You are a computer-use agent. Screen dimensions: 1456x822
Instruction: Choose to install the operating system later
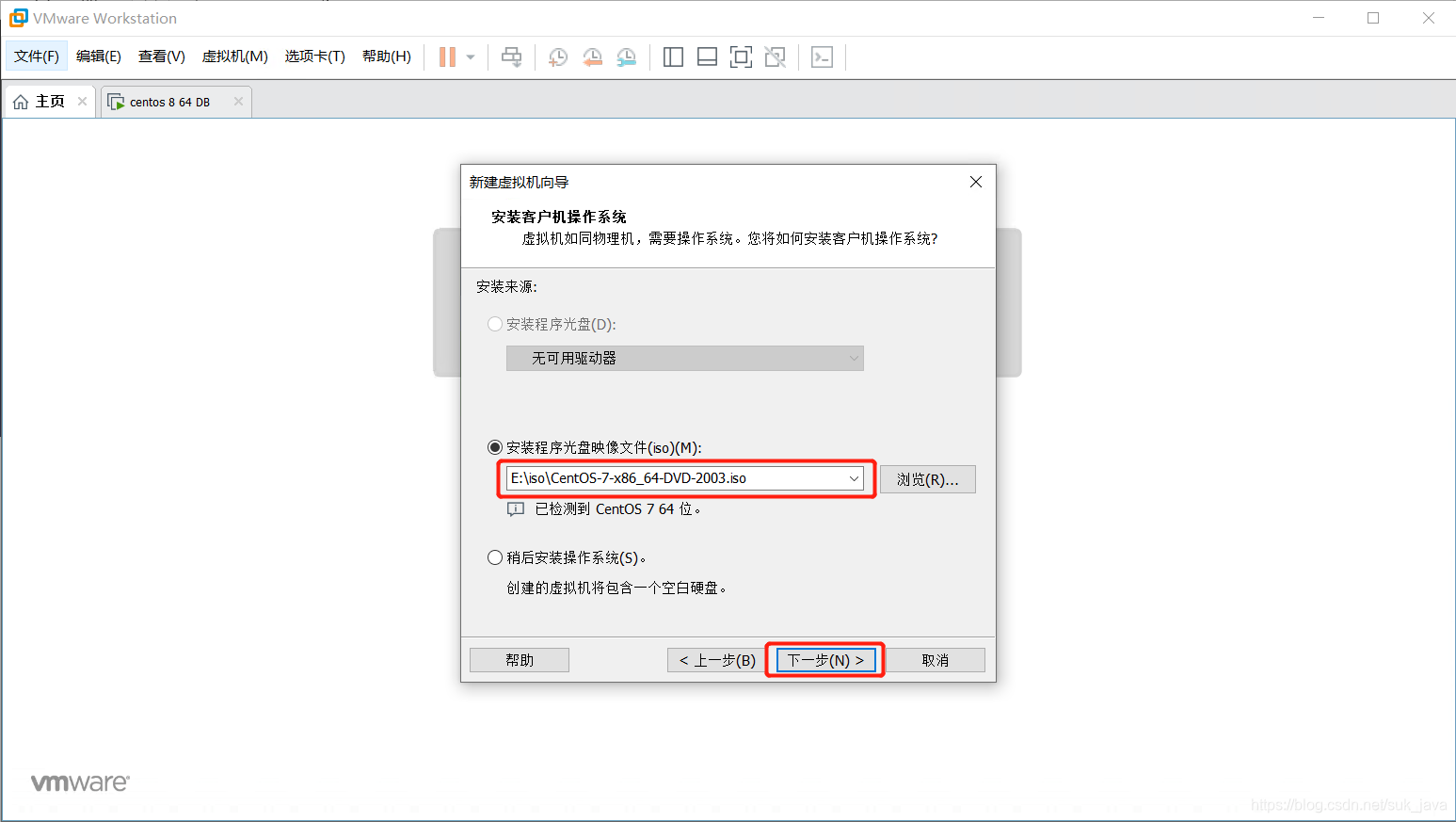pyautogui.click(x=495, y=556)
